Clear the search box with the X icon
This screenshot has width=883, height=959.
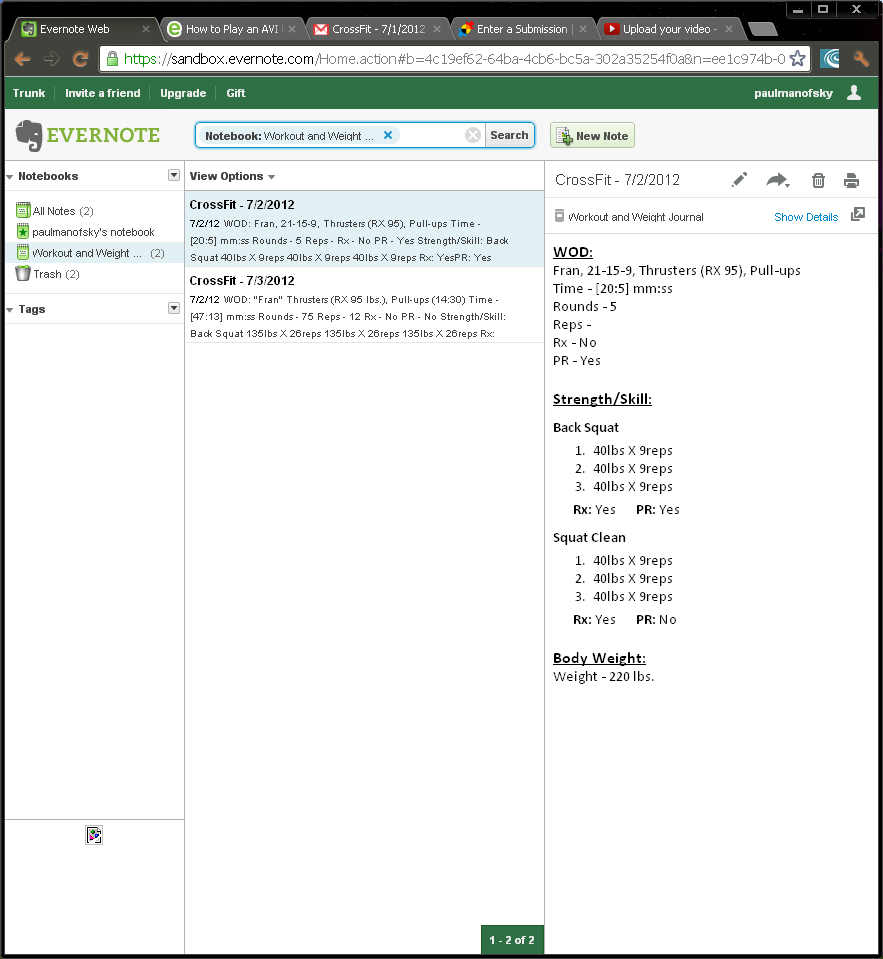[473, 135]
